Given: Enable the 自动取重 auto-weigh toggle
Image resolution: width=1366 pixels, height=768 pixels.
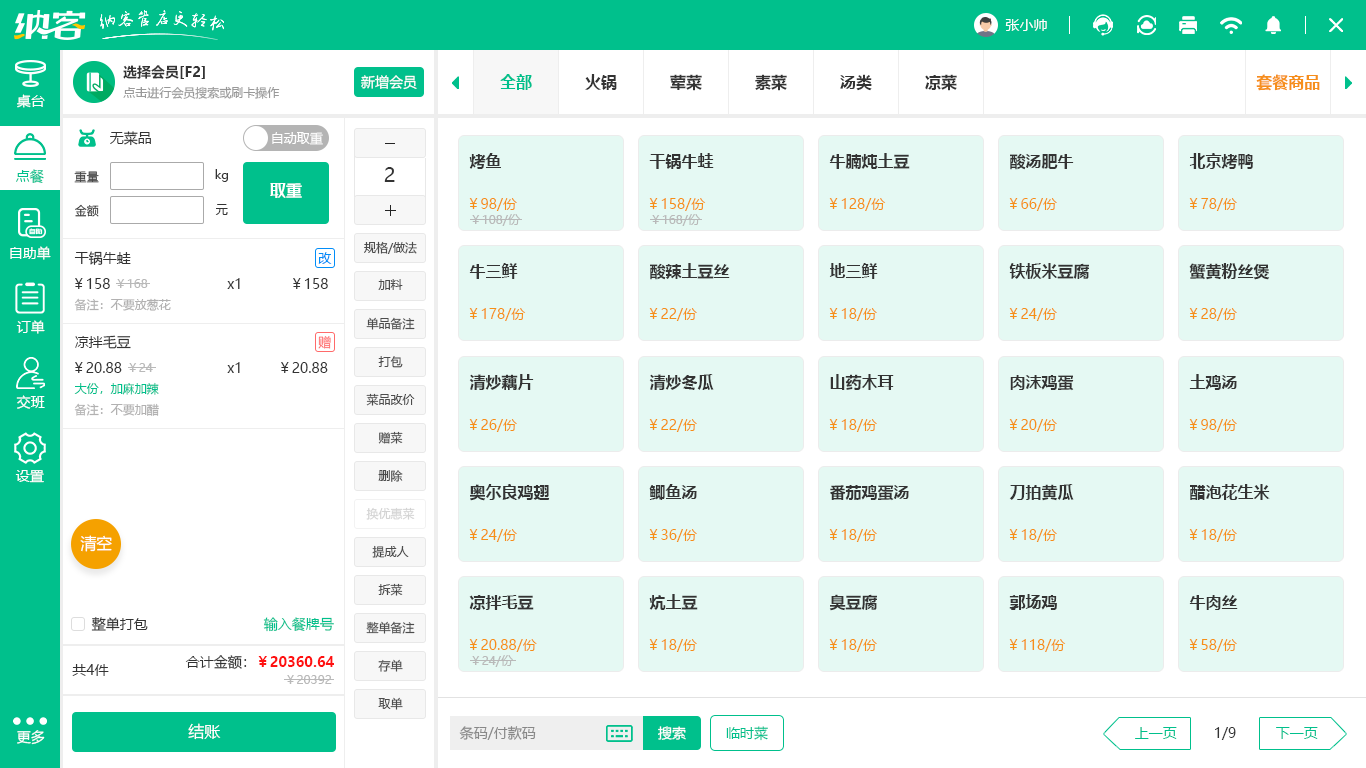Looking at the screenshot, I should [285, 138].
